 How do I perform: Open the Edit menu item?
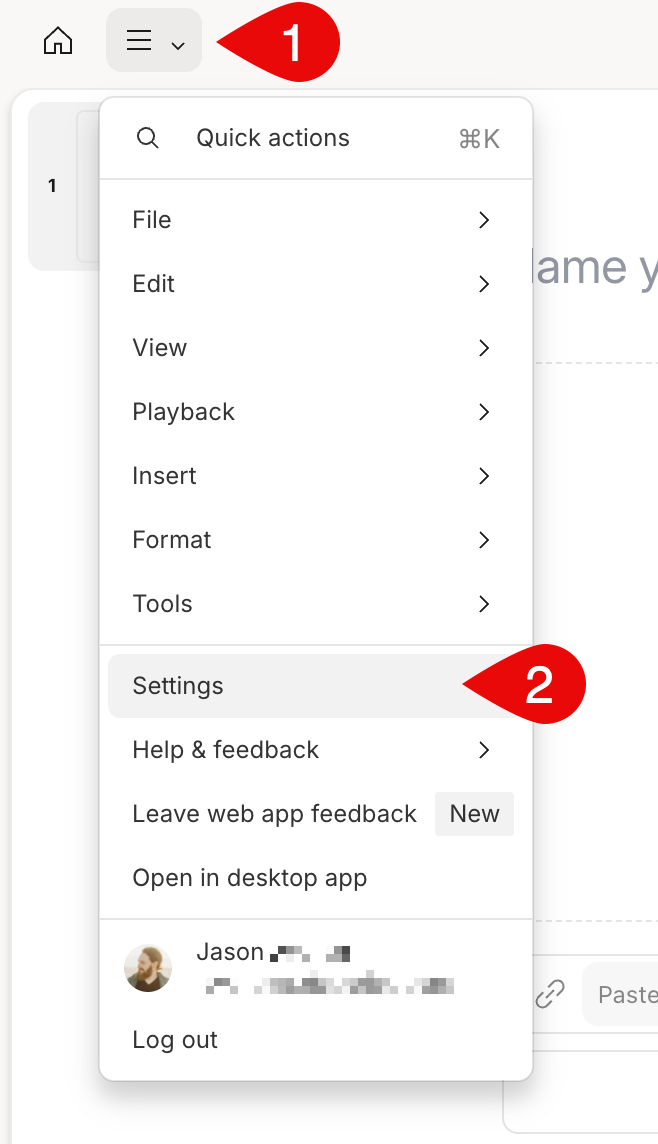click(x=316, y=284)
